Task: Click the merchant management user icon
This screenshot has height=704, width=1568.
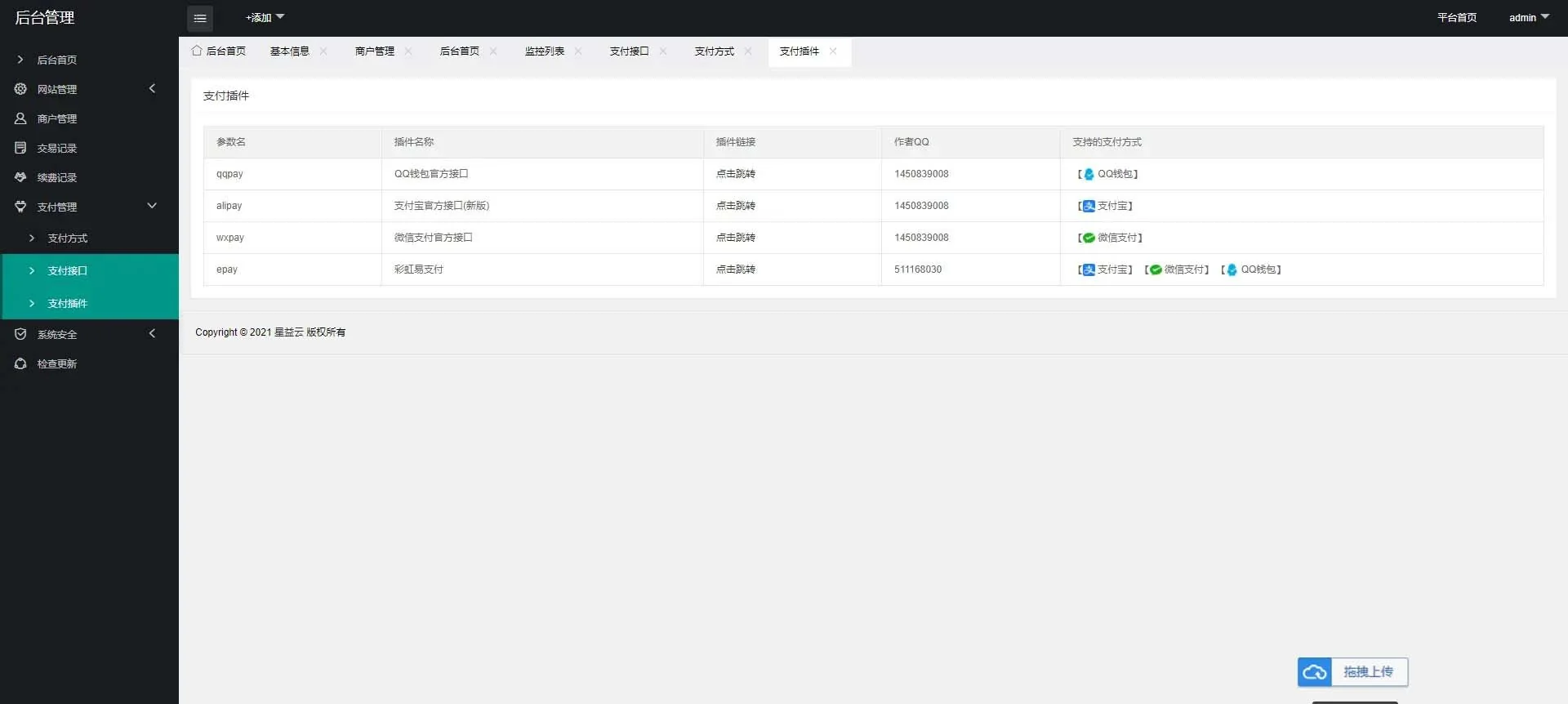Action: (20, 118)
